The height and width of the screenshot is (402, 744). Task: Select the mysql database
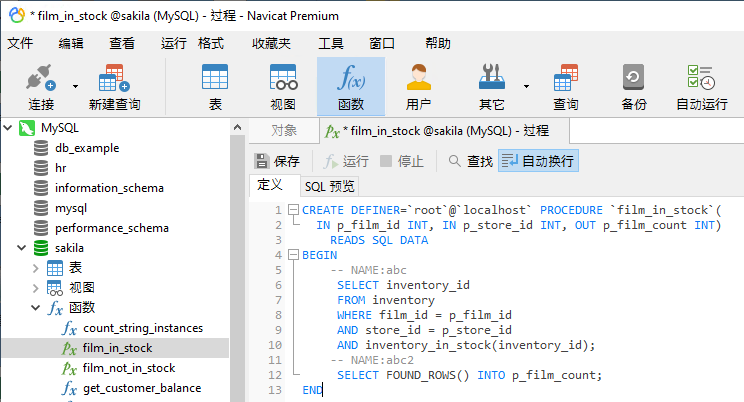pos(71,208)
